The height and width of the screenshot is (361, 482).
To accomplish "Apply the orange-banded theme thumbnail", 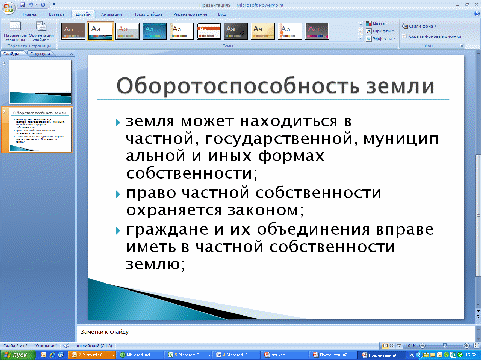I will [209, 31].
